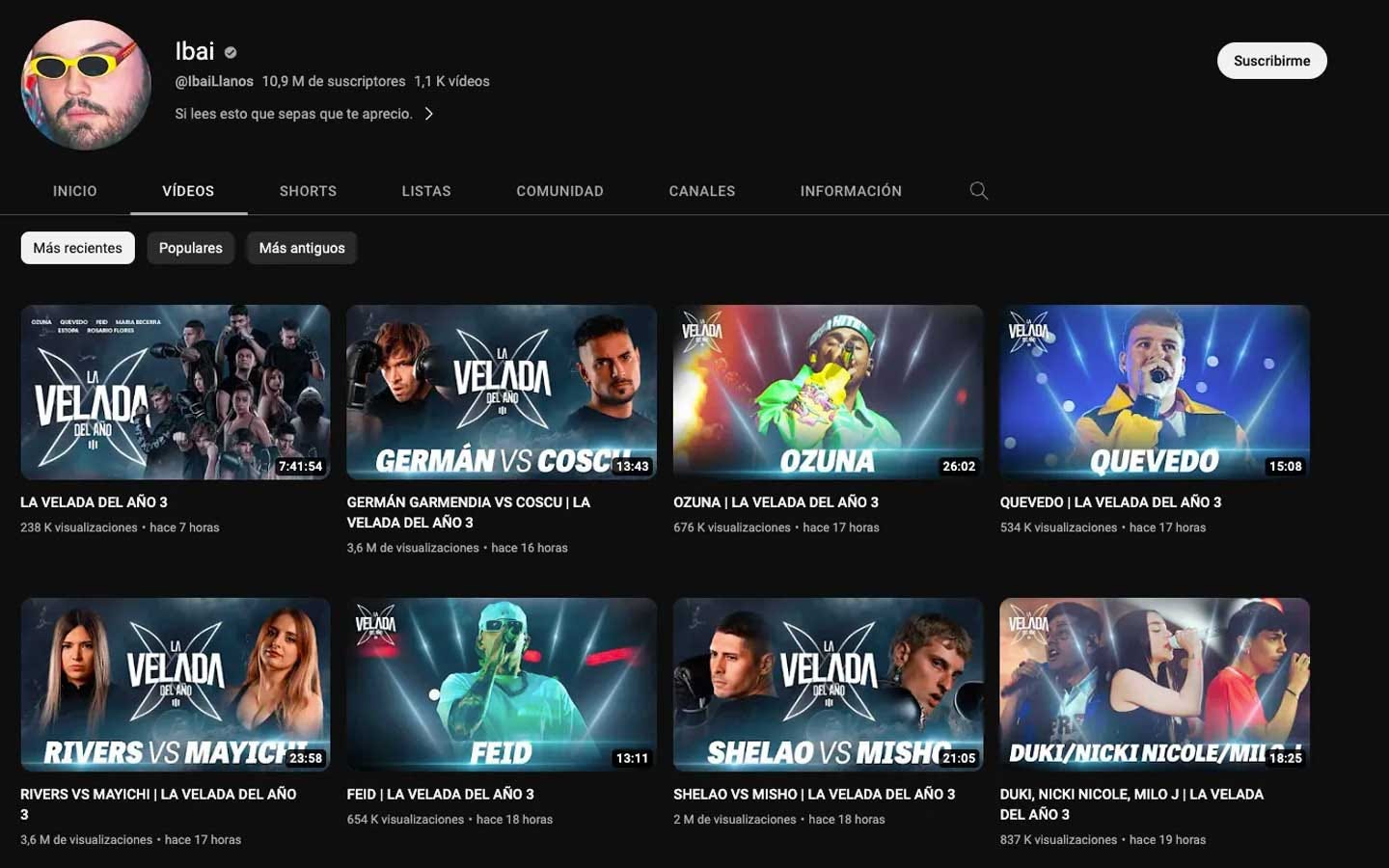Click title OZUNA | LA VELADA DEL AÑO 3
Viewport: 1389px width, 868px height.
776,502
